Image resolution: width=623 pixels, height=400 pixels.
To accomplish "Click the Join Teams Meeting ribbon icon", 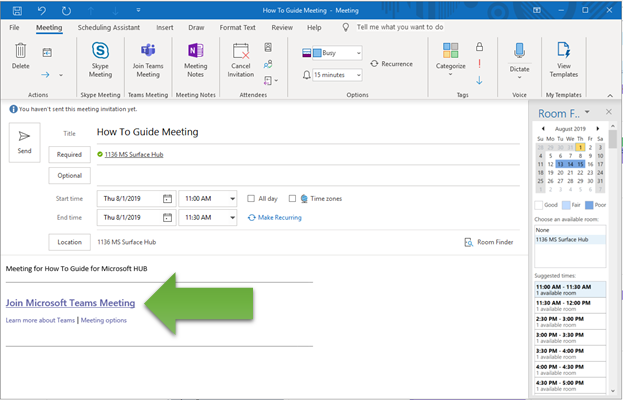I will [x=148, y=60].
